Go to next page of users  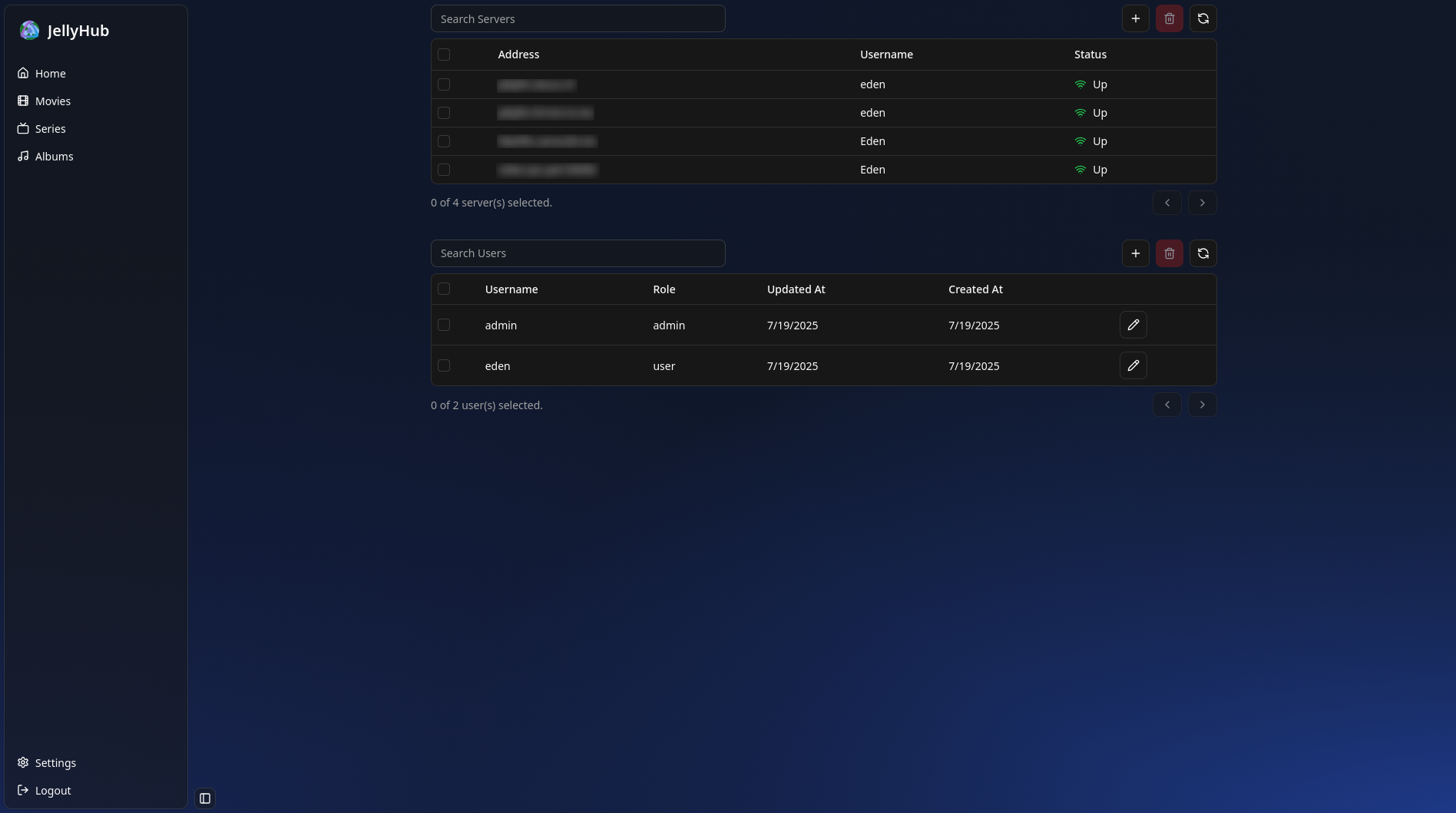click(1203, 405)
